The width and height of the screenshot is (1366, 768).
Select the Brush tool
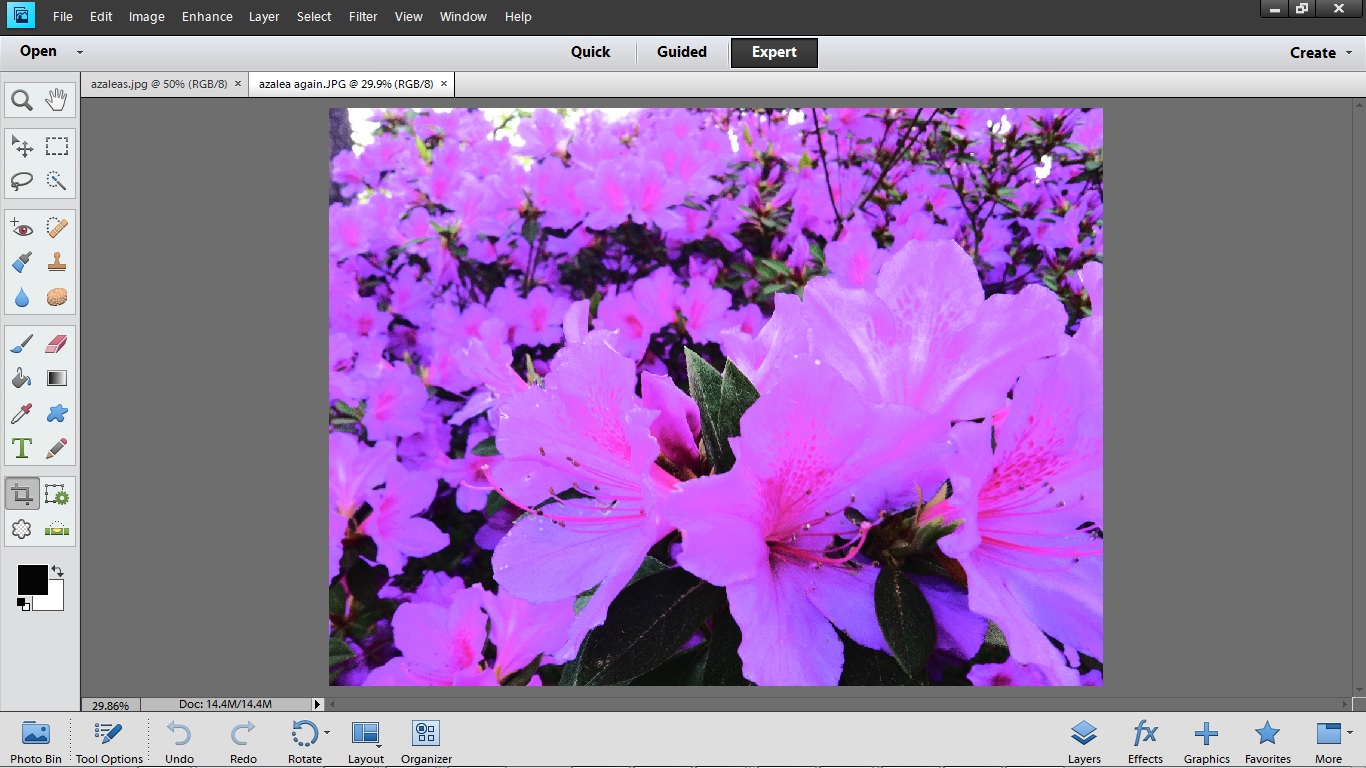(22, 345)
